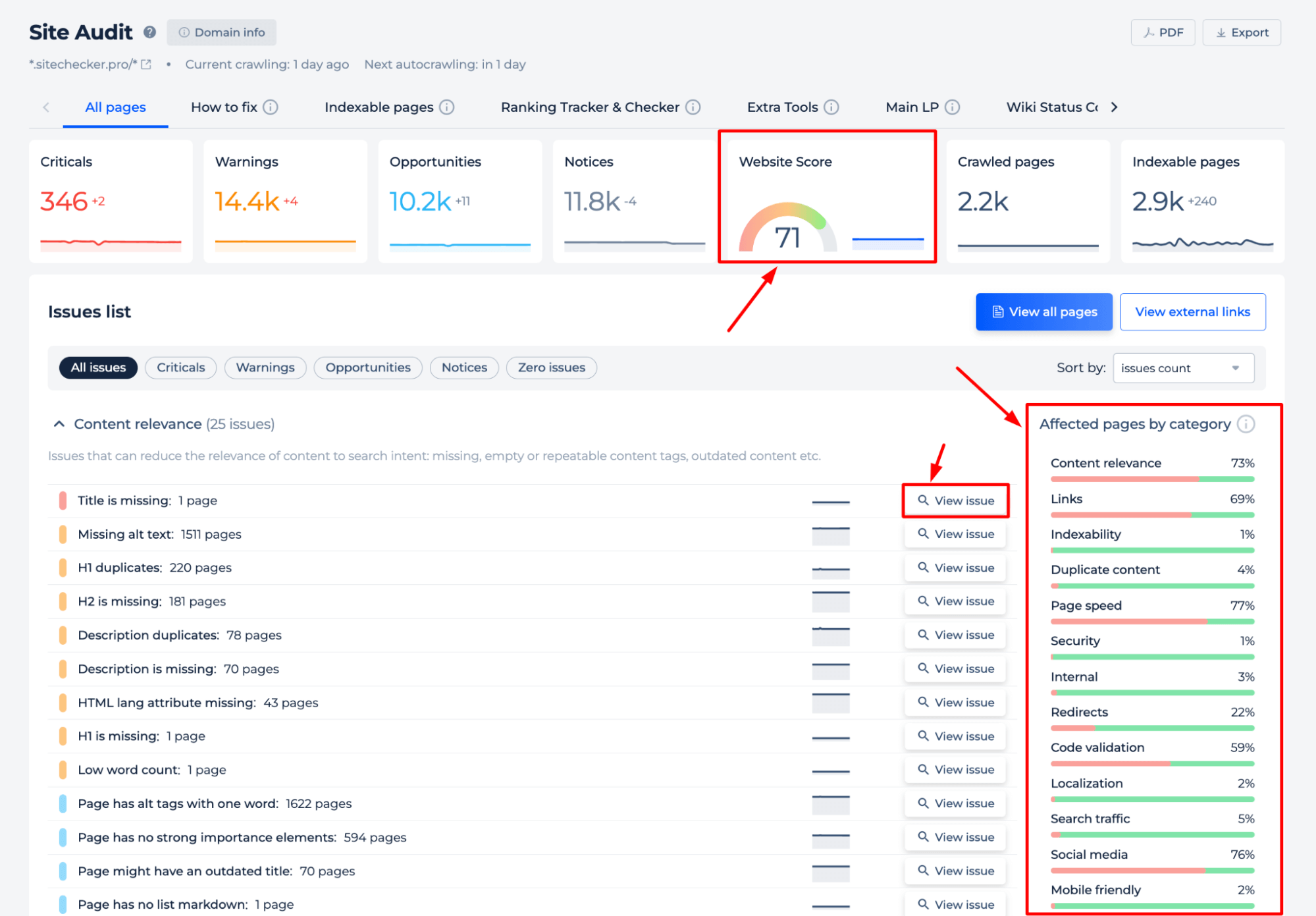The height and width of the screenshot is (916, 1316).
Task: Download the report as PDF
Action: pos(1163,32)
